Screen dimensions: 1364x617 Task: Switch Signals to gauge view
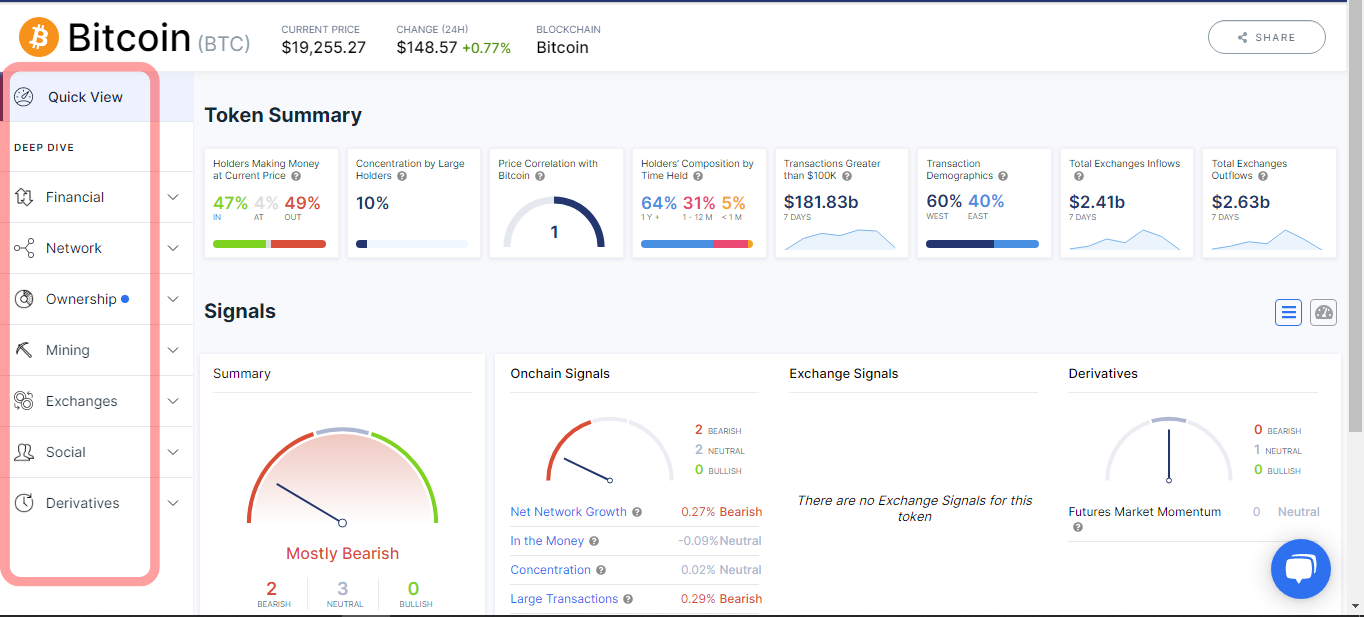pos(1324,313)
